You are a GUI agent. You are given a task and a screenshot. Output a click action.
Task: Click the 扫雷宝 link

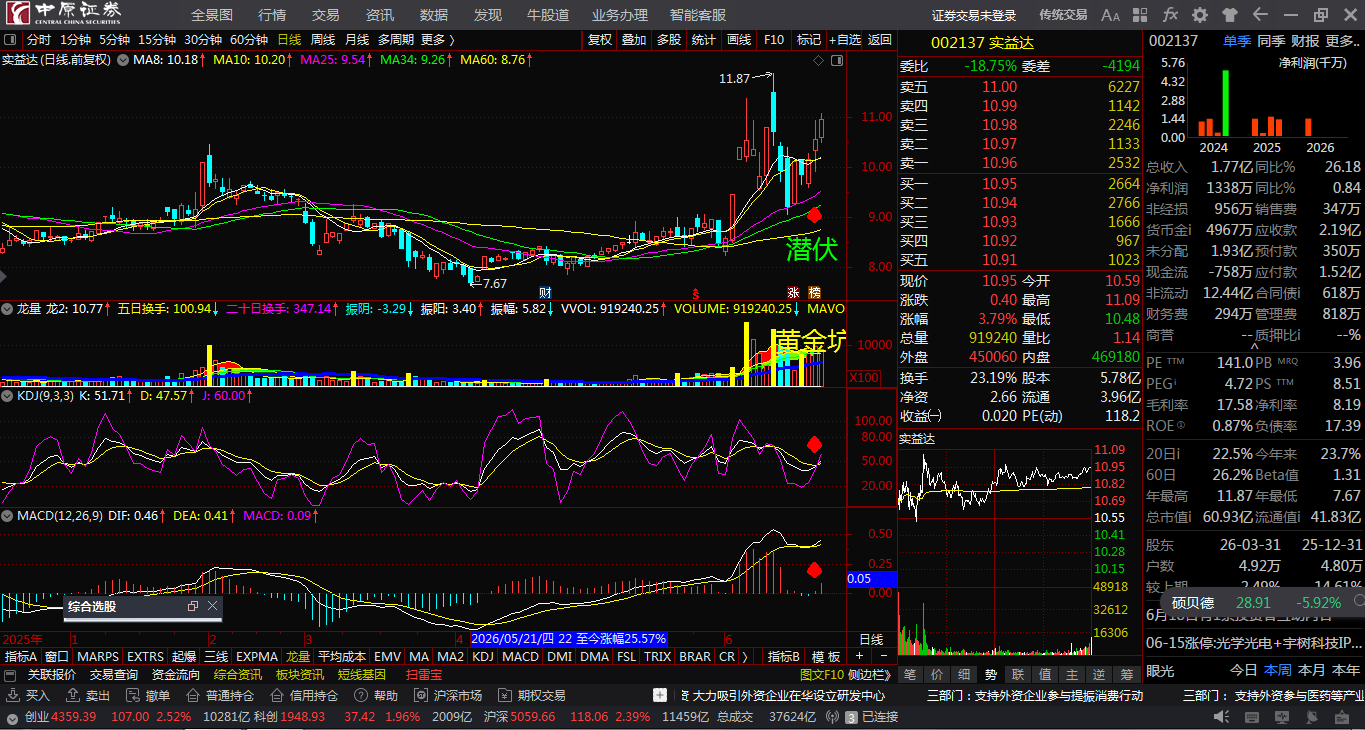424,675
